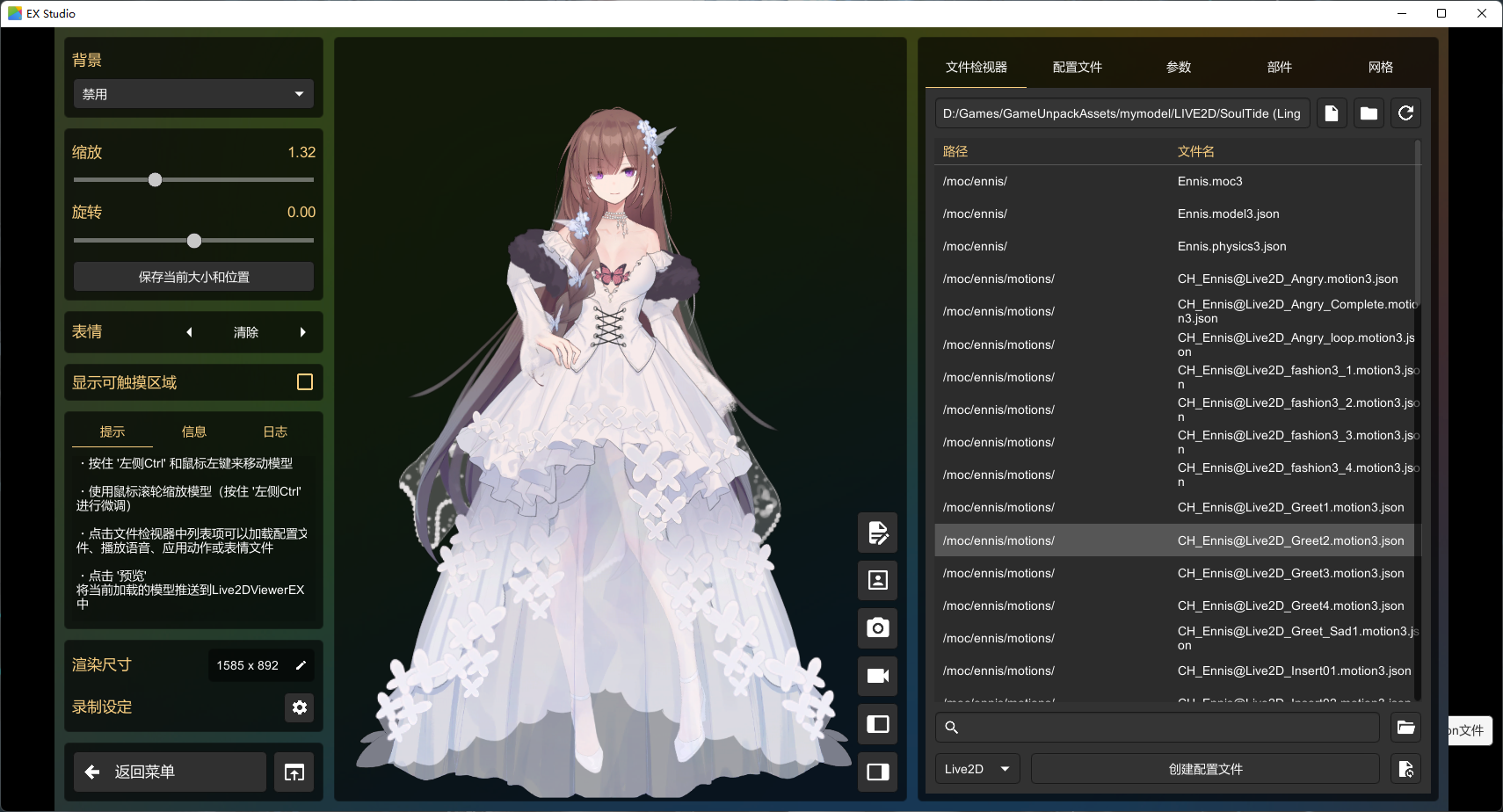Select the 提示 tab
The width and height of the screenshot is (1503, 812).
tap(113, 431)
